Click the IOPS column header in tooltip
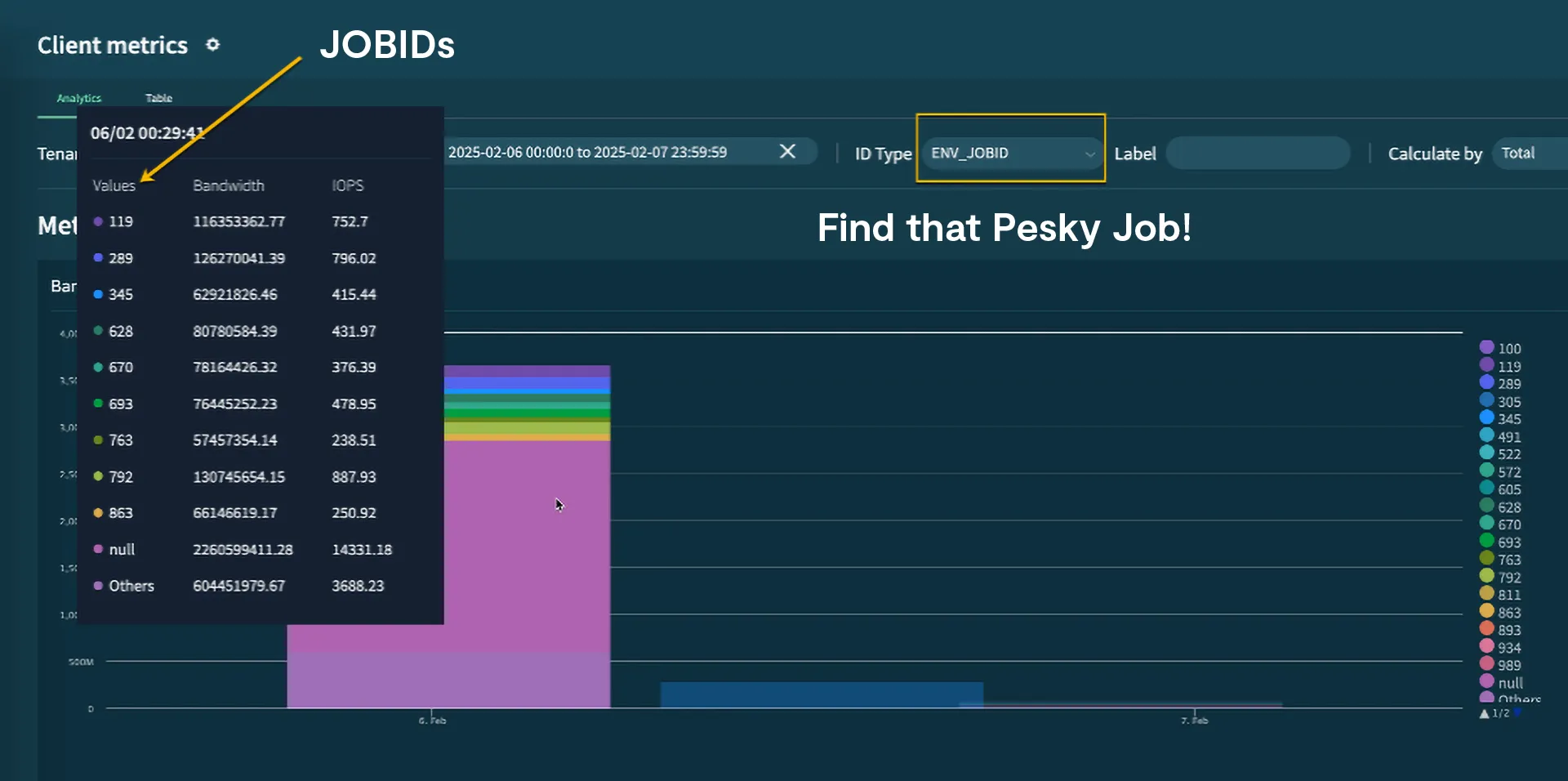Screen dimensions: 1568x781 click(x=348, y=185)
